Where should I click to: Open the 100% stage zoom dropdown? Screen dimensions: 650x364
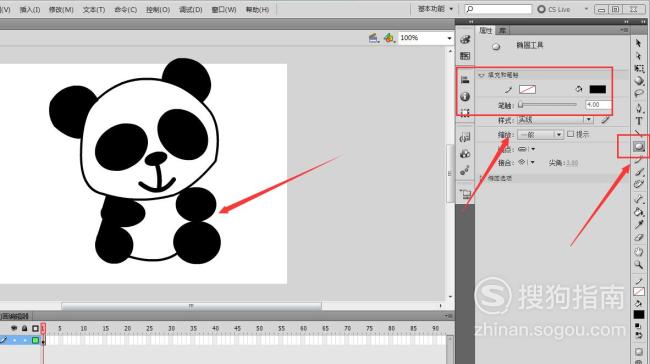pyautogui.click(x=426, y=38)
